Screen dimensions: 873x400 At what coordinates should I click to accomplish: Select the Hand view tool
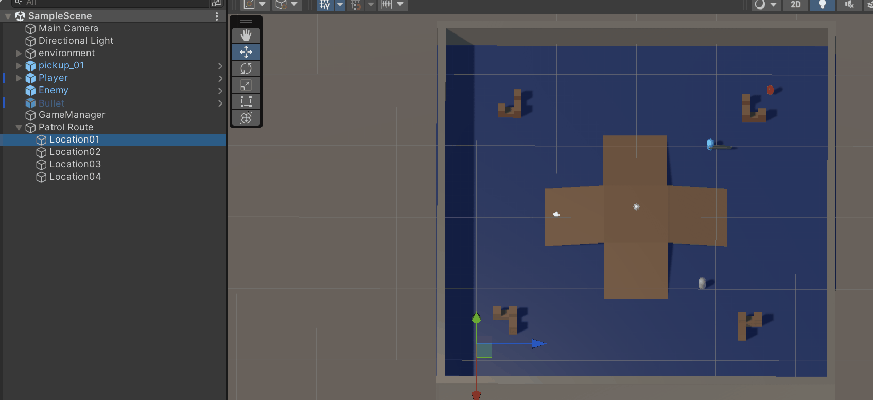click(x=246, y=36)
